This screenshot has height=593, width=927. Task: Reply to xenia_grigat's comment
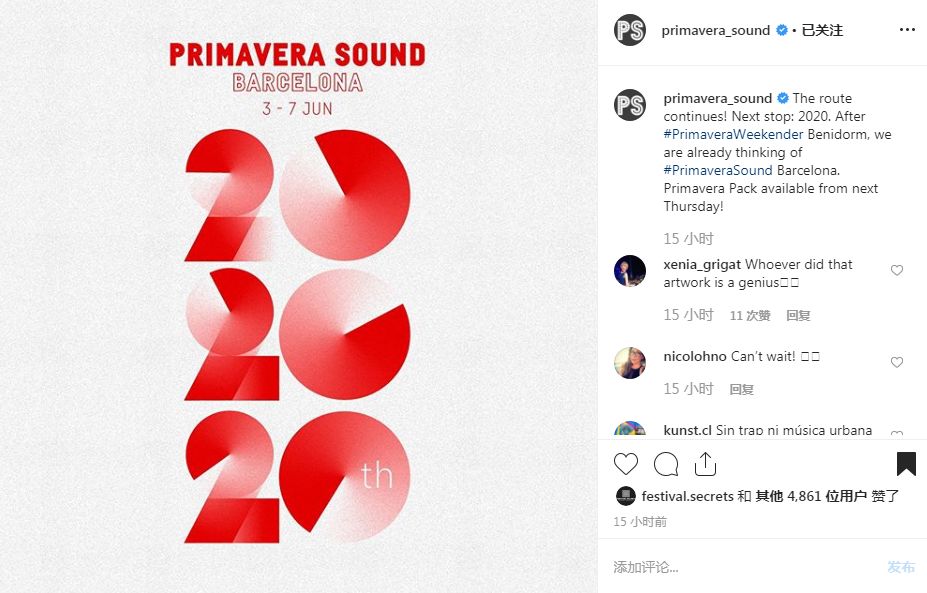click(x=798, y=315)
